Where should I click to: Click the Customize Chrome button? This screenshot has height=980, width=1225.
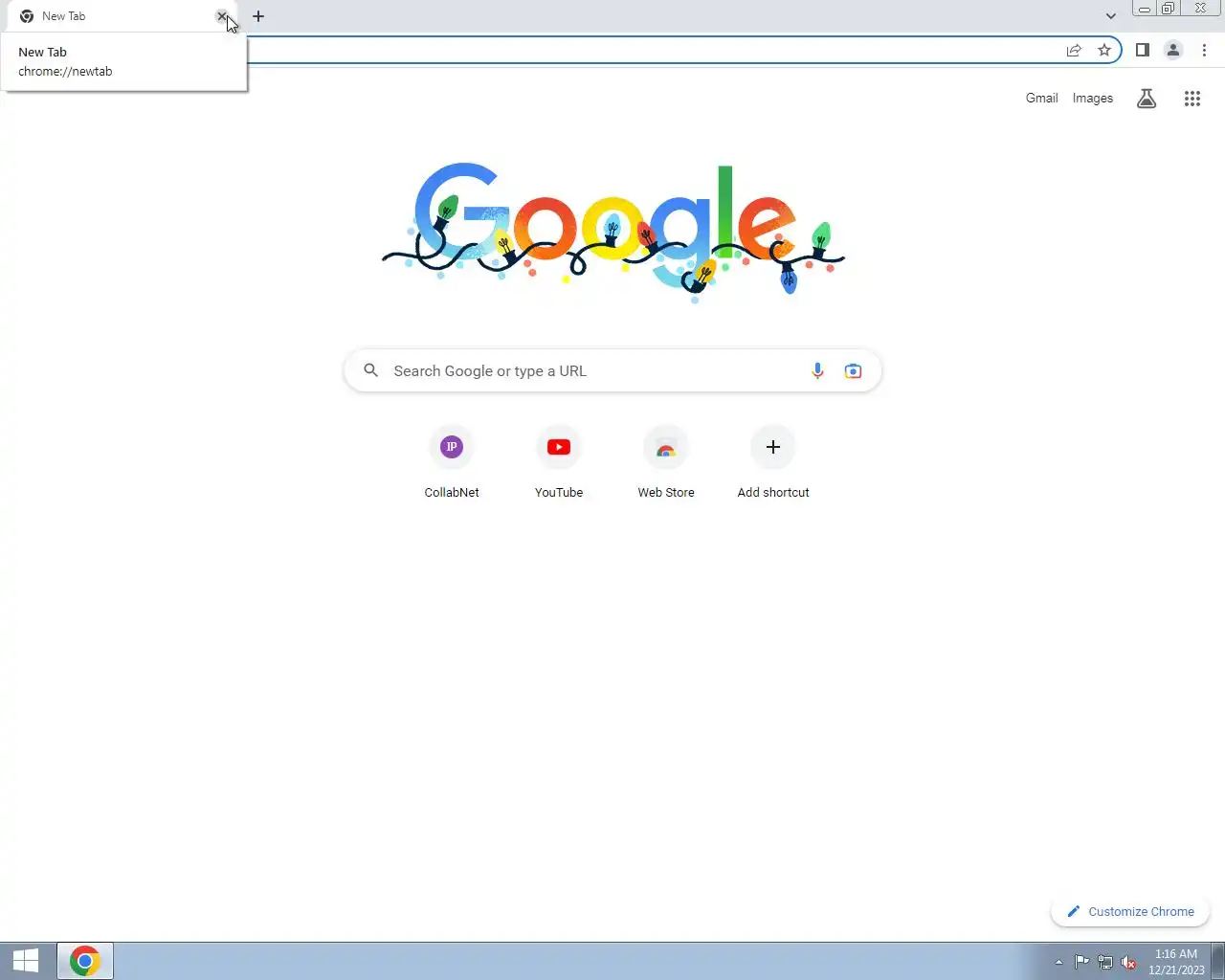coord(1130,911)
